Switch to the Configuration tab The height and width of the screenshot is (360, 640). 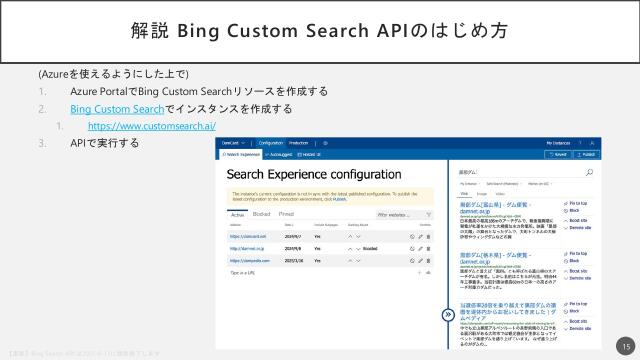point(271,143)
